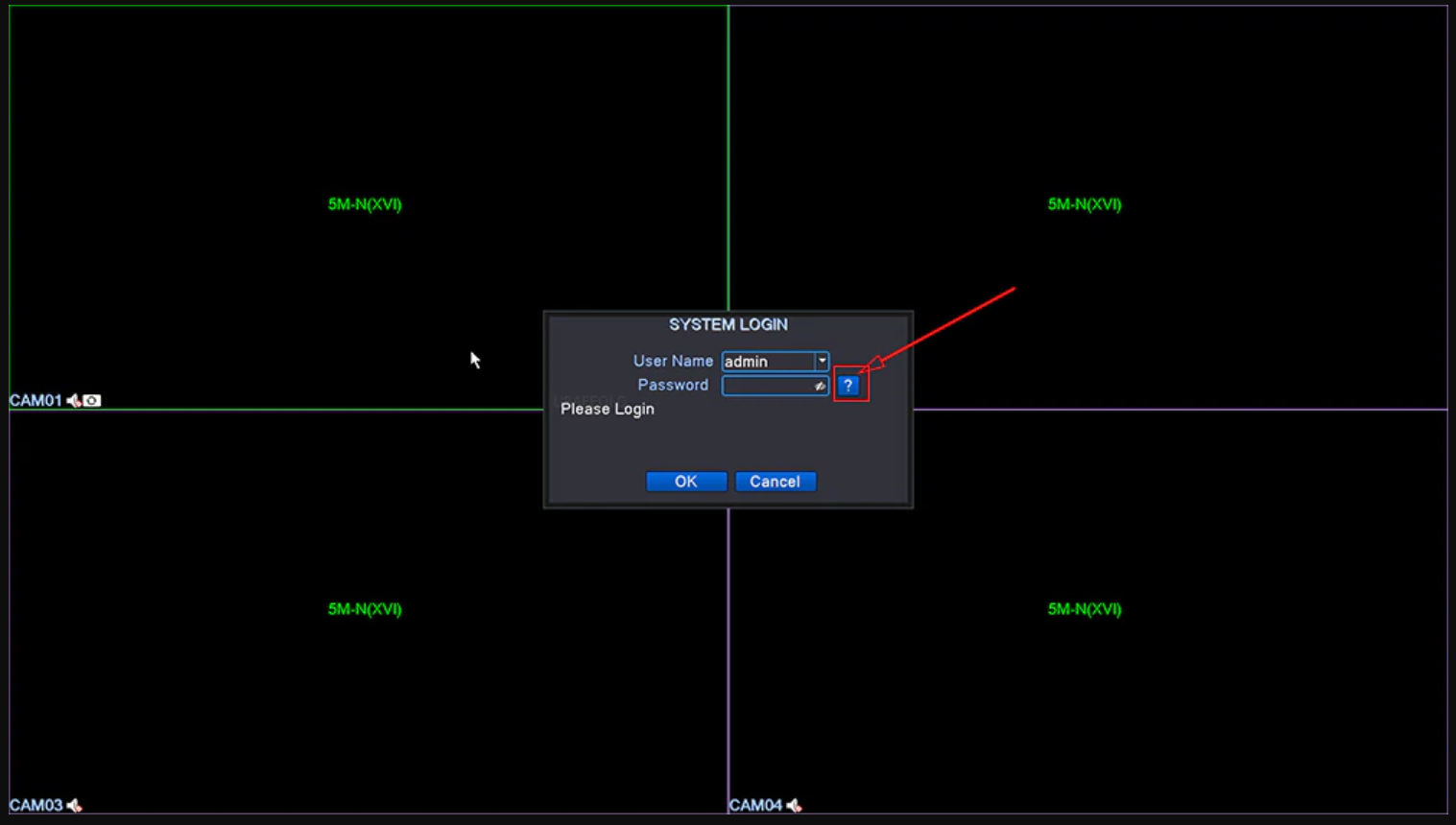Click CAM01 camera snapshot icon

[x=92, y=401]
